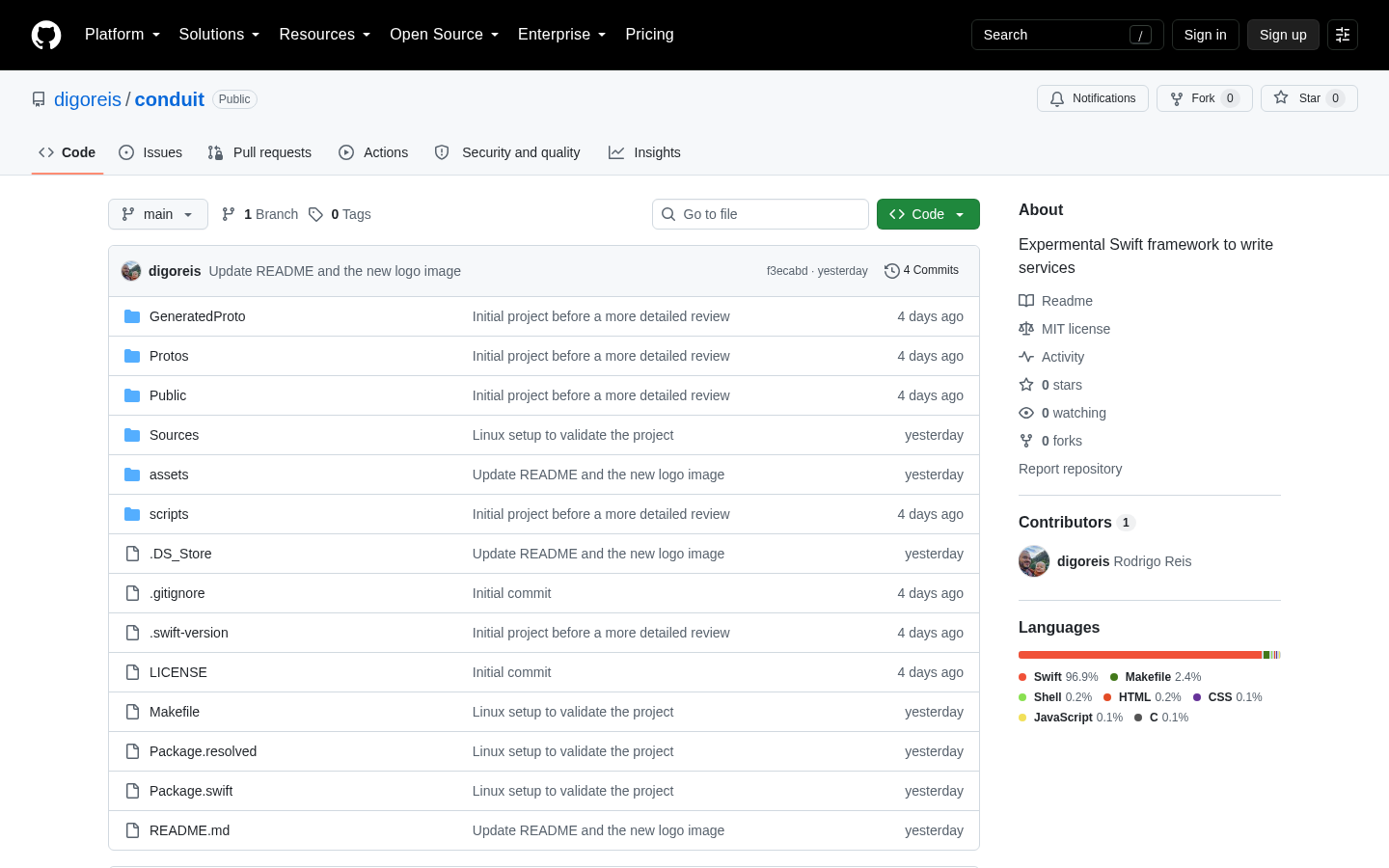Click the digoreis commit author avatar
This screenshot has height=868, width=1389.
click(x=131, y=271)
